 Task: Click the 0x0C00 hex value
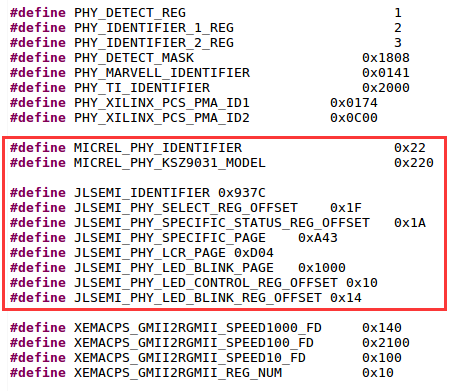354,118
